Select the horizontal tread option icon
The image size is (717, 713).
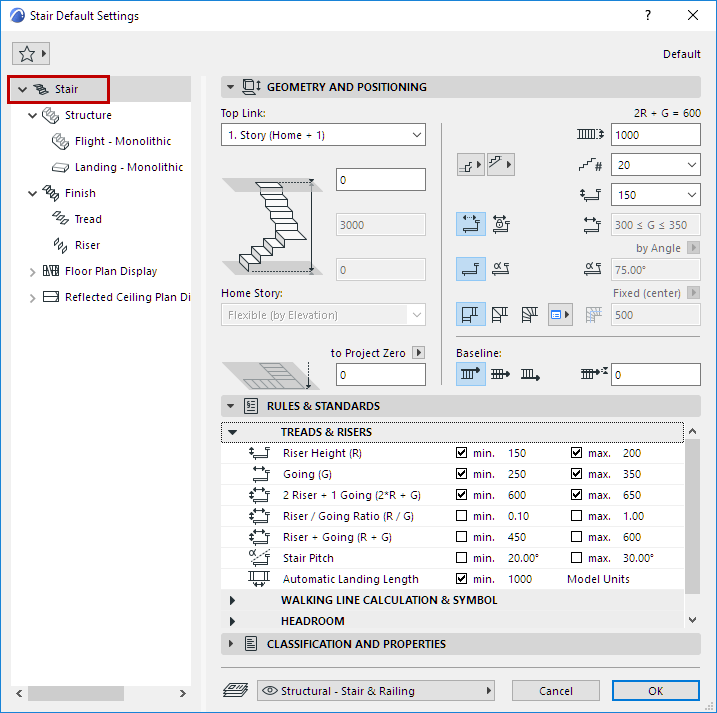471,268
